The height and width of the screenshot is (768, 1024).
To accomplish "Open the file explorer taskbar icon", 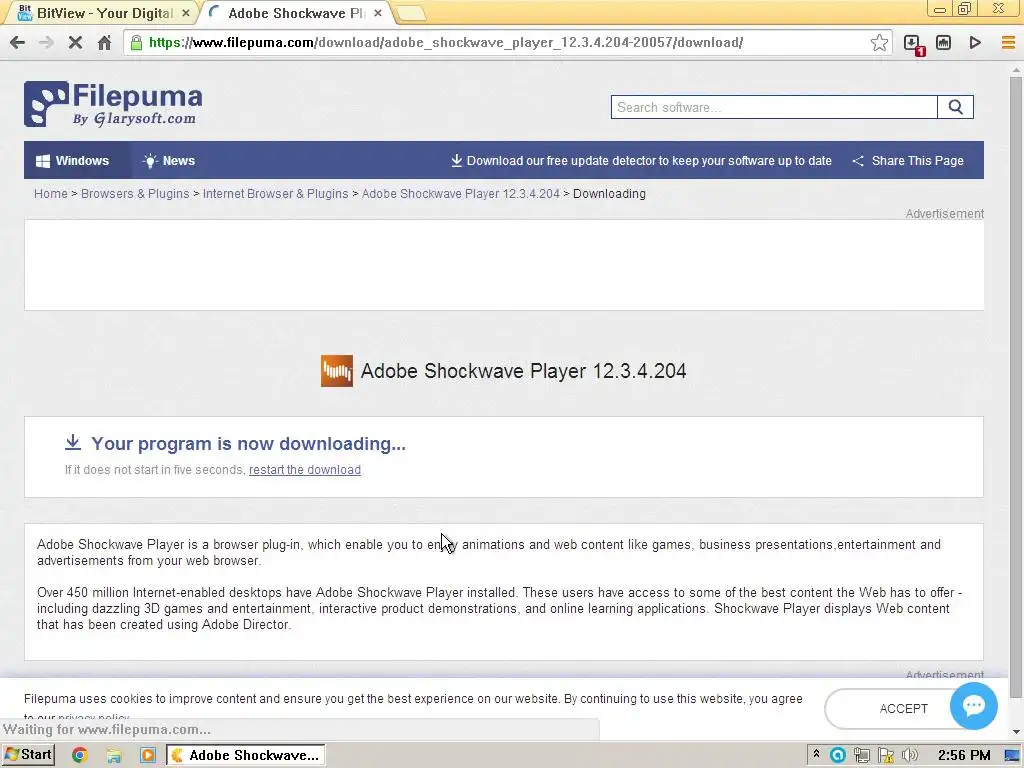I will pyautogui.click(x=114, y=755).
